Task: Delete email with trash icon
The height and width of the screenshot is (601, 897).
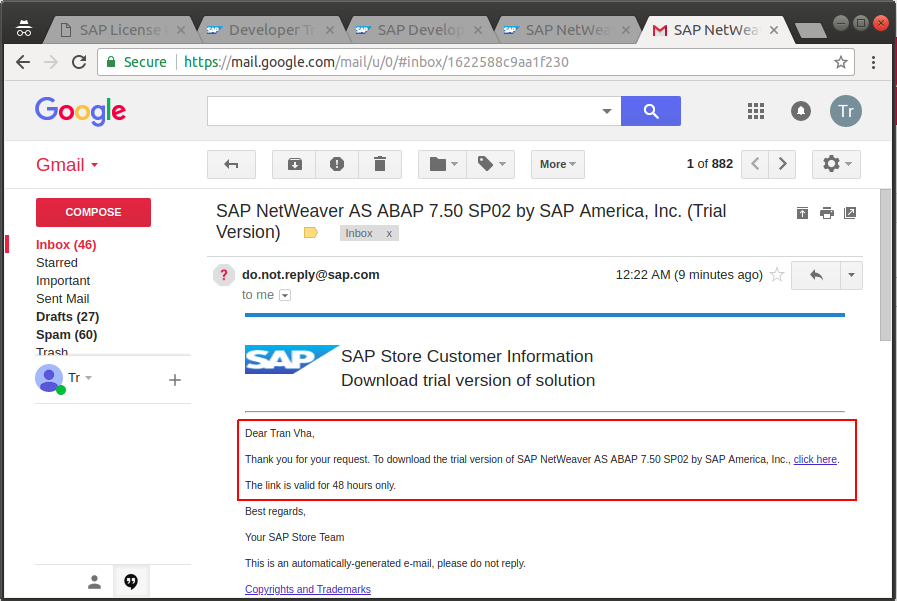Action: tap(380, 165)
